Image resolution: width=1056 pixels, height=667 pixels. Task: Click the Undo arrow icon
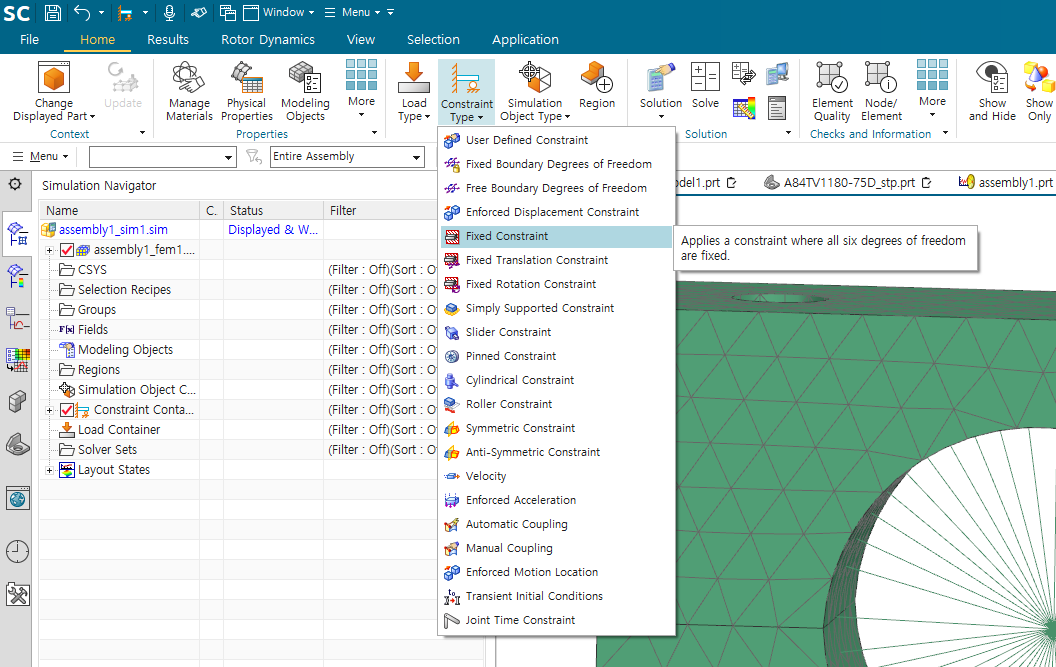(82, 12)
